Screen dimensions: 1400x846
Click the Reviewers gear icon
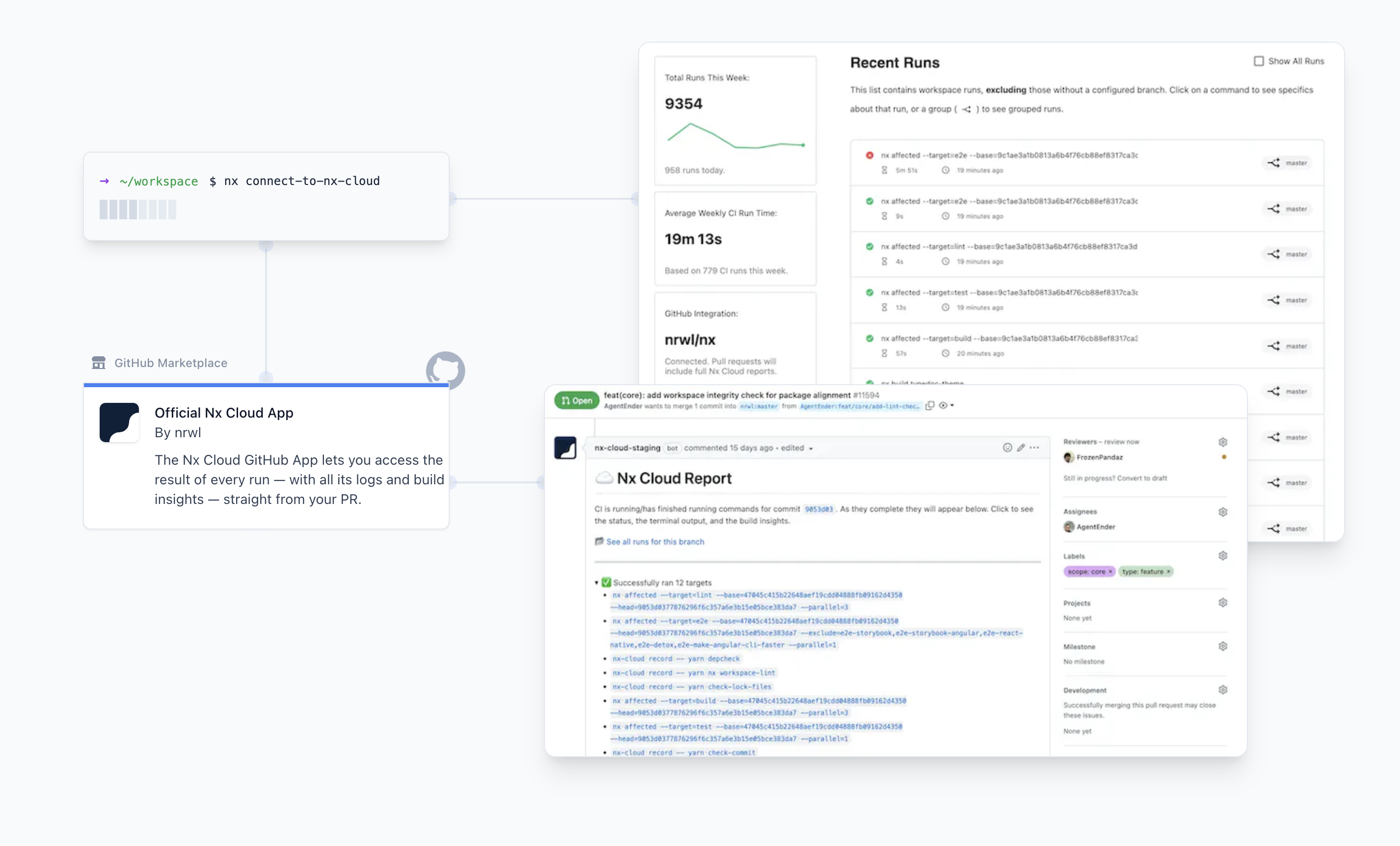(1223, 442)
